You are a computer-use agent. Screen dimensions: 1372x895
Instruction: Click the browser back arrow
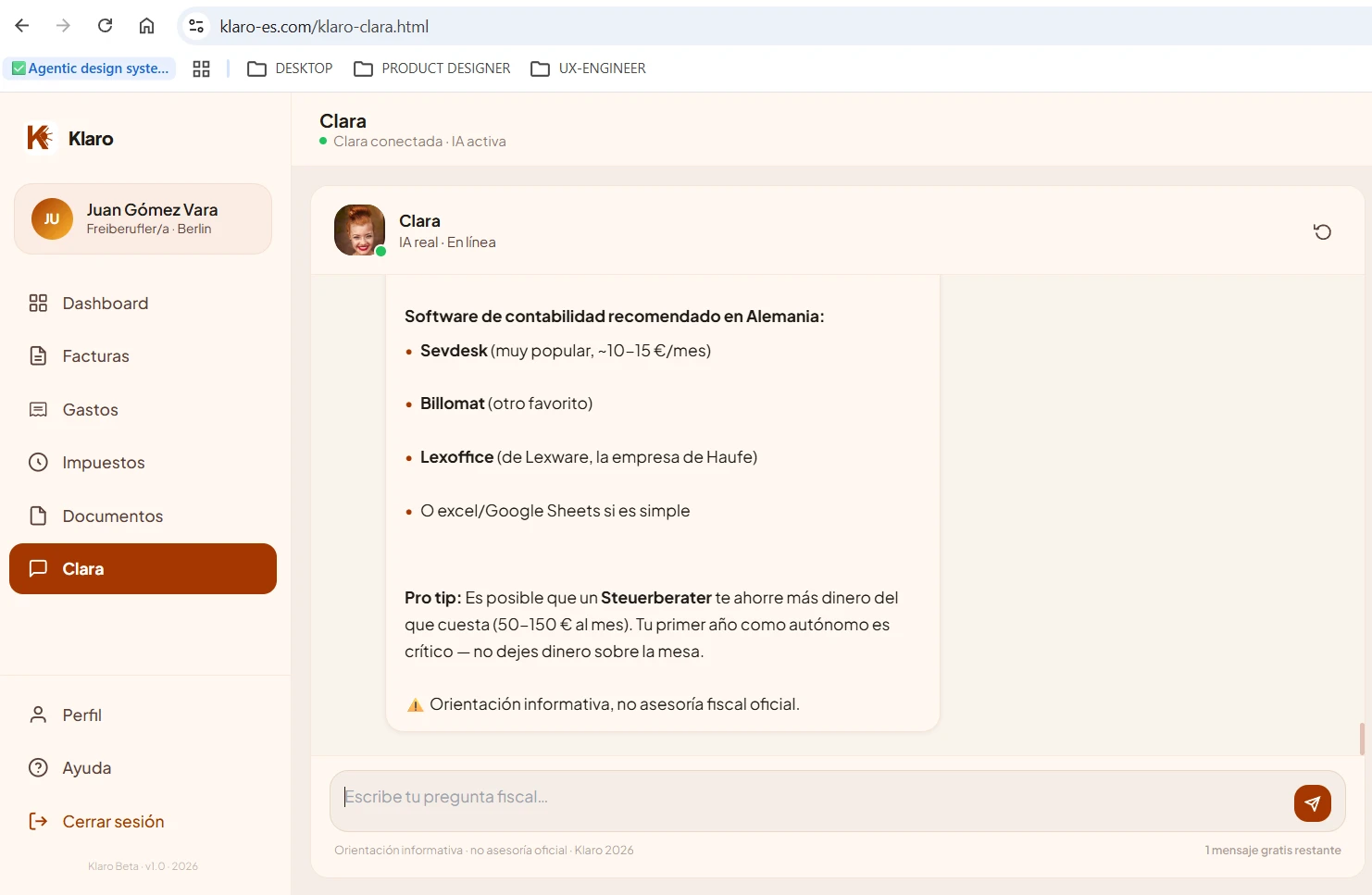pos(22,26)
